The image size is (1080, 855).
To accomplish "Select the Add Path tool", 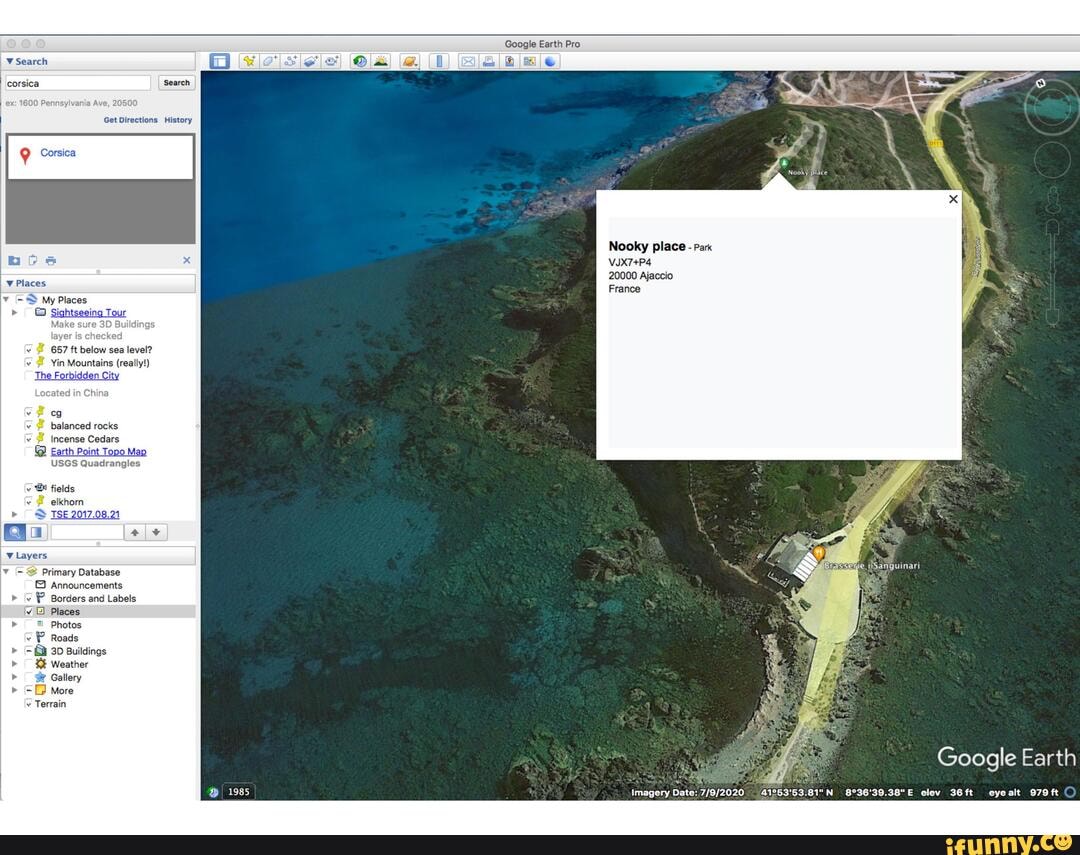I will 291,61.
